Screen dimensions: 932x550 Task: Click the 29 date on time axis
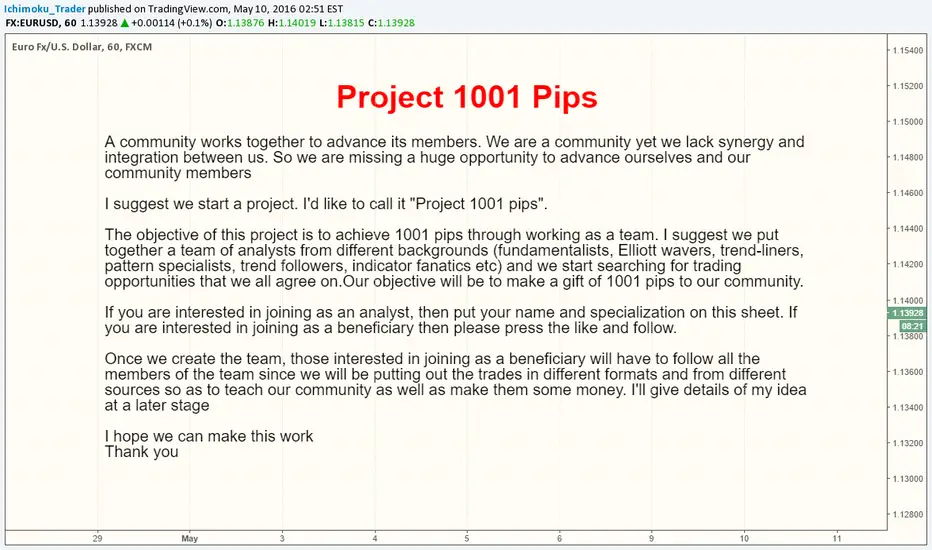point(97,538)
